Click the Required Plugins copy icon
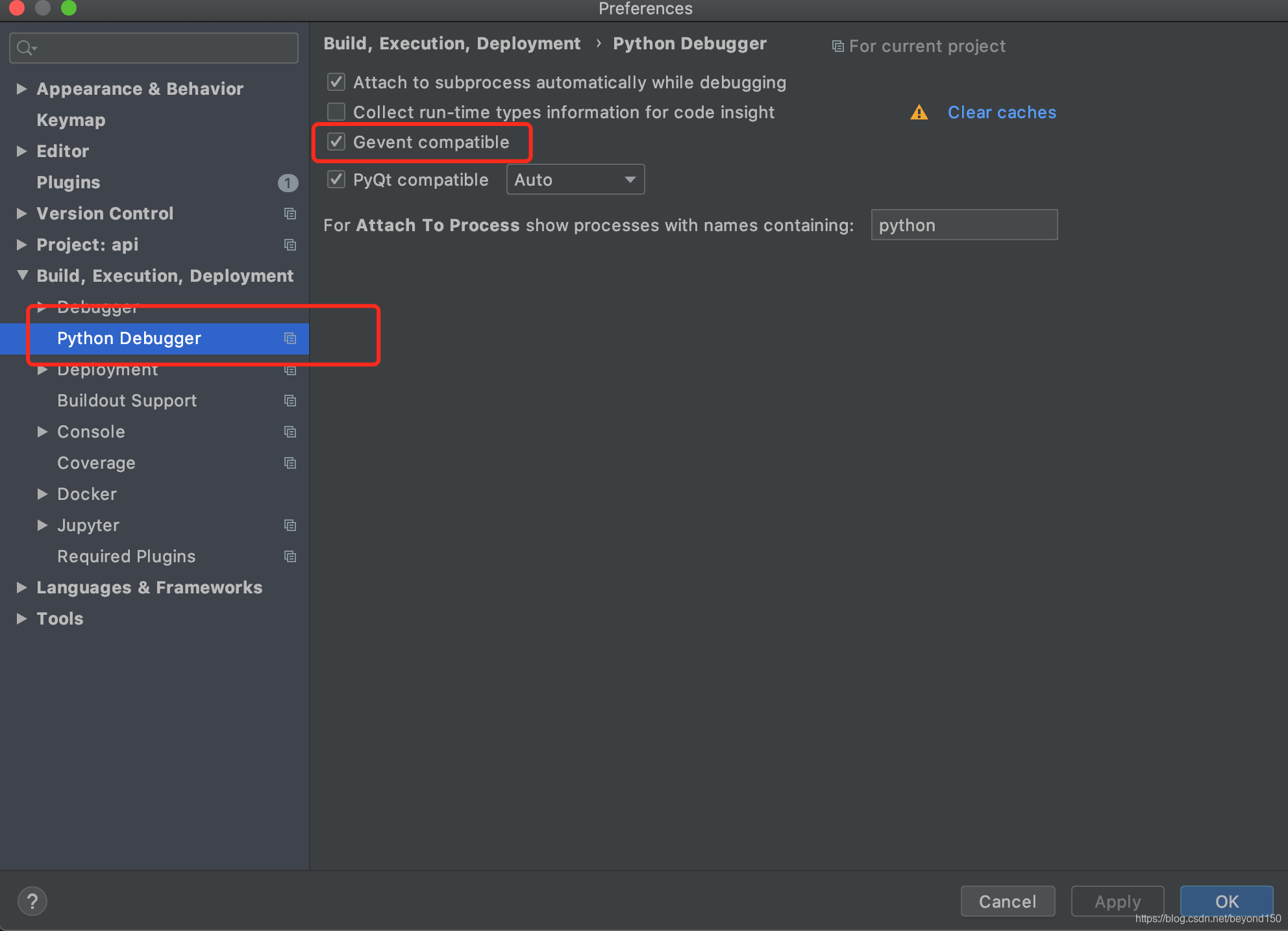The width and height of the screenshot is (1288, 931). coord(289,556)
